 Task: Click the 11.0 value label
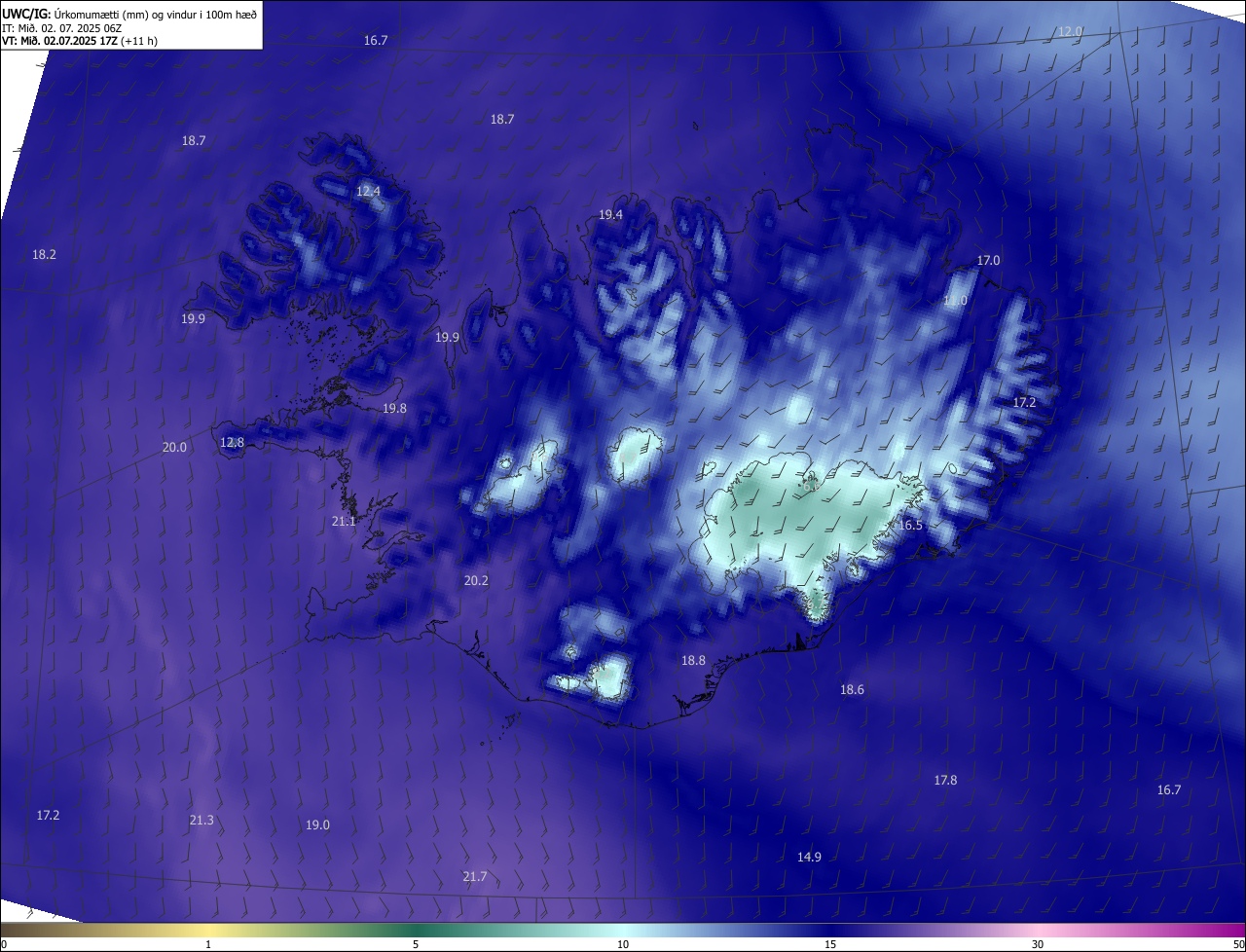[955, 302]
